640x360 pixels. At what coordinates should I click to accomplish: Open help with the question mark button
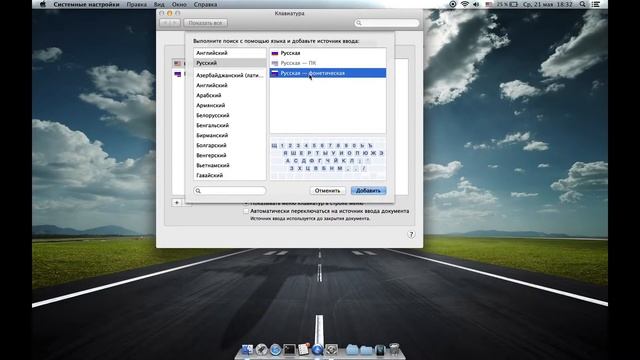[411, 234]
